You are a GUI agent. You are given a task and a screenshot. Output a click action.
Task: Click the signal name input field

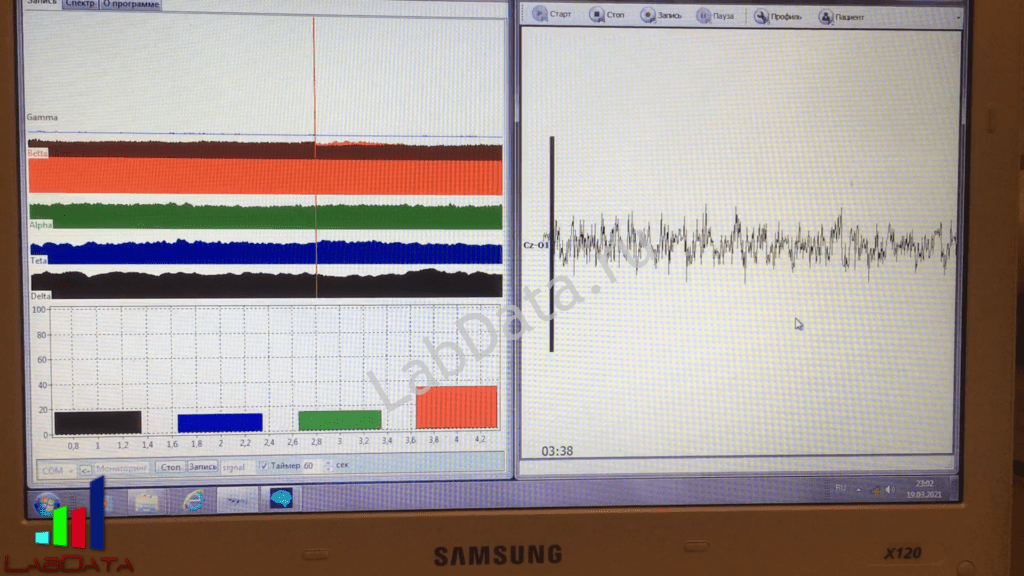coord(236,467)
